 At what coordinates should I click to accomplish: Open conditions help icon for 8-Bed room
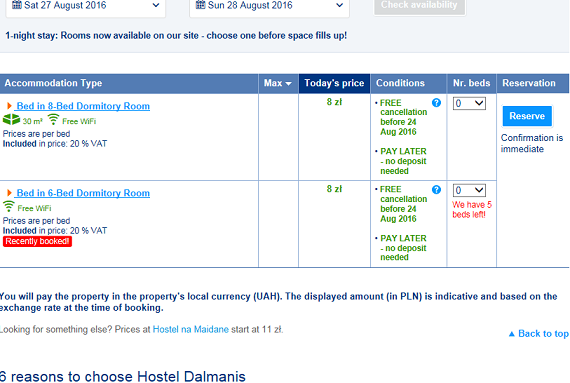436,103
